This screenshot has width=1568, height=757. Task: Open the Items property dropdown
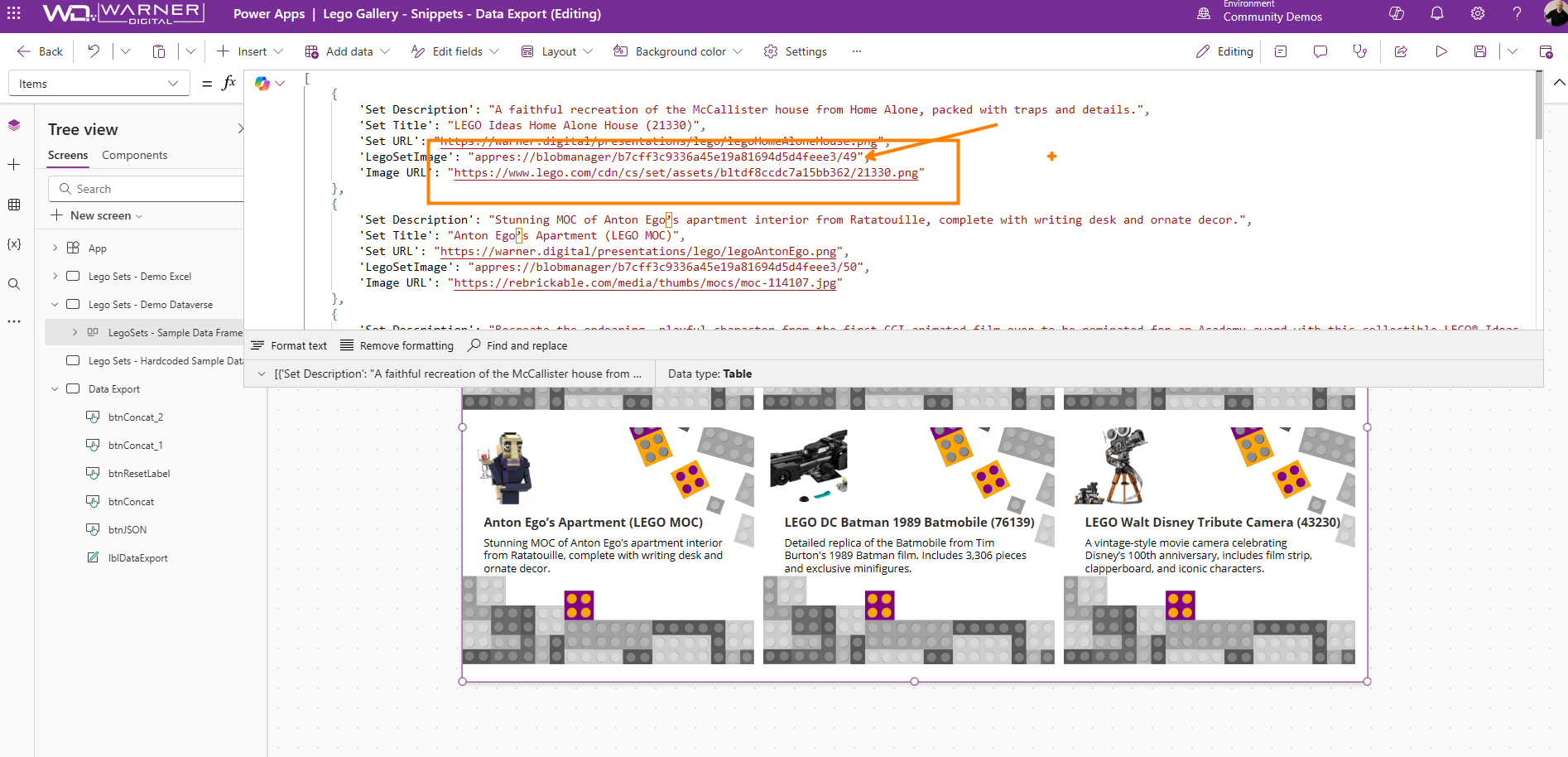99,84
